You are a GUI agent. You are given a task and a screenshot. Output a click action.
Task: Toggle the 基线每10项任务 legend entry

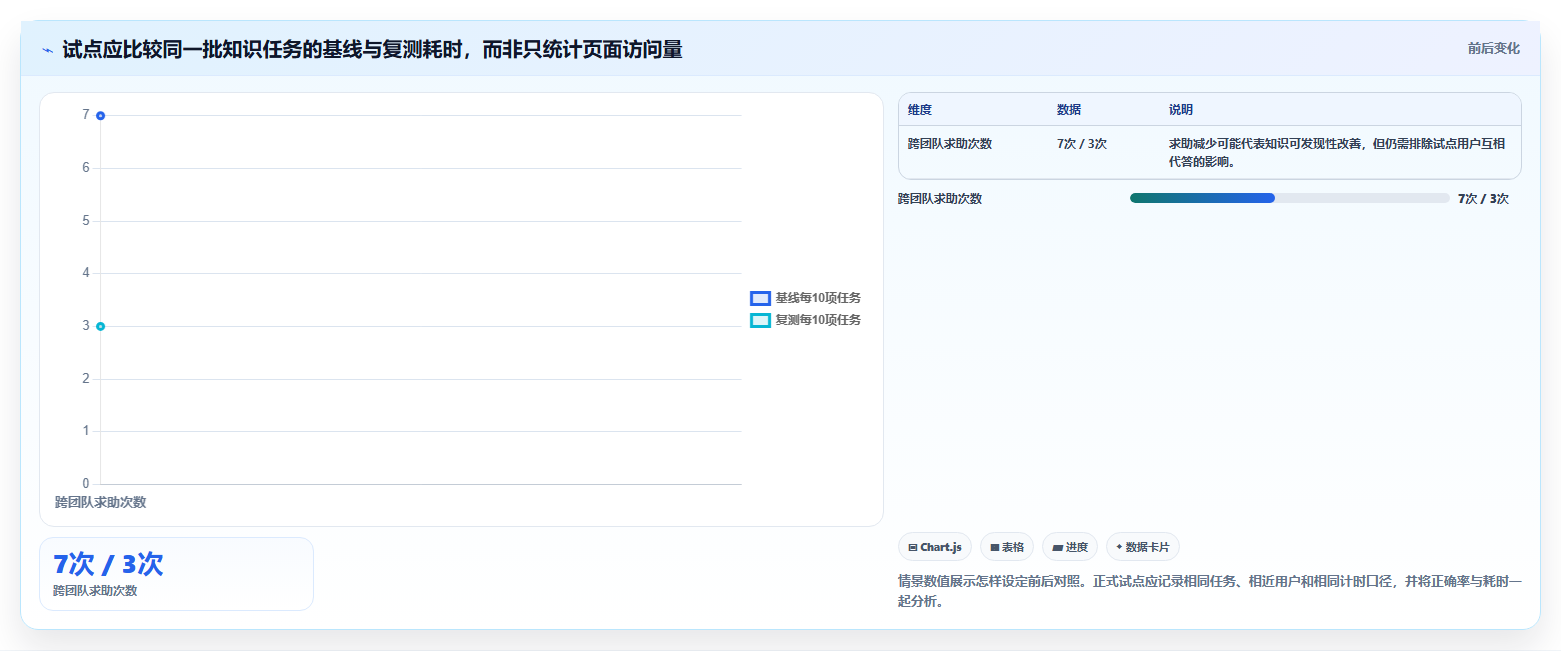point(806,298)
